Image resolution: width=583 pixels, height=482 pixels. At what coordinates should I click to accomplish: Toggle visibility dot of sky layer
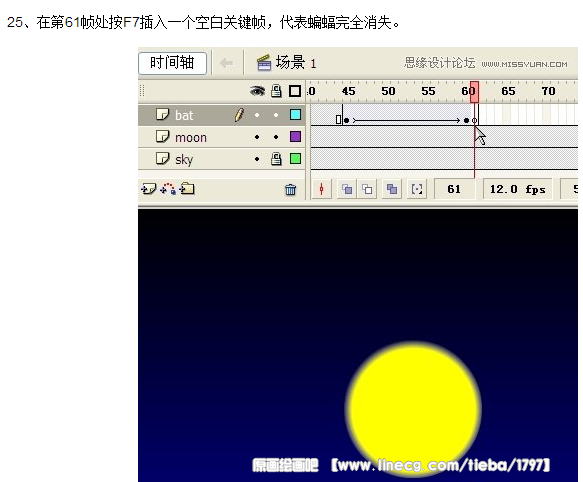coord(257,159)
